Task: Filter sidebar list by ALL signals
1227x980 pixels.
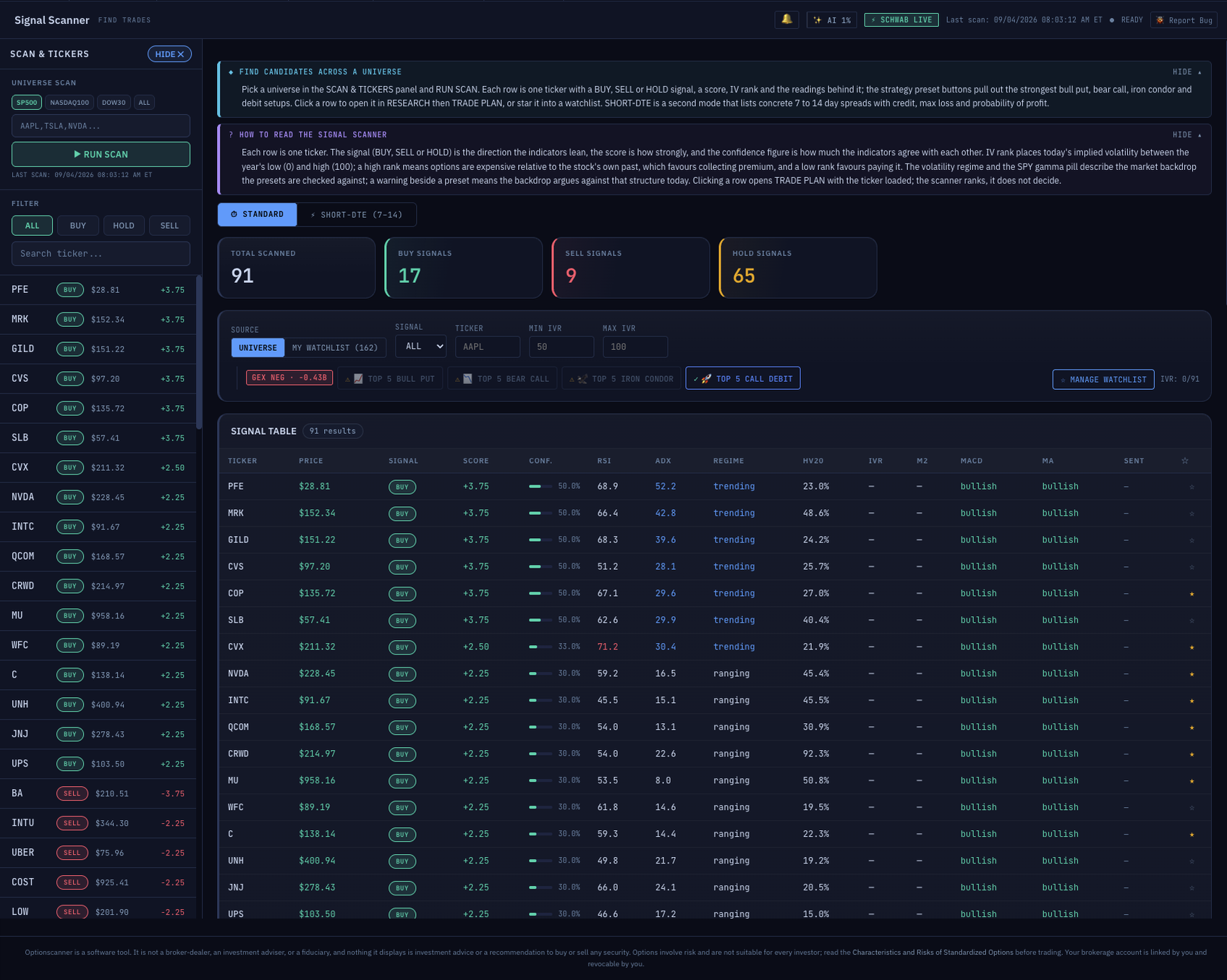Action: pos(32,226)
